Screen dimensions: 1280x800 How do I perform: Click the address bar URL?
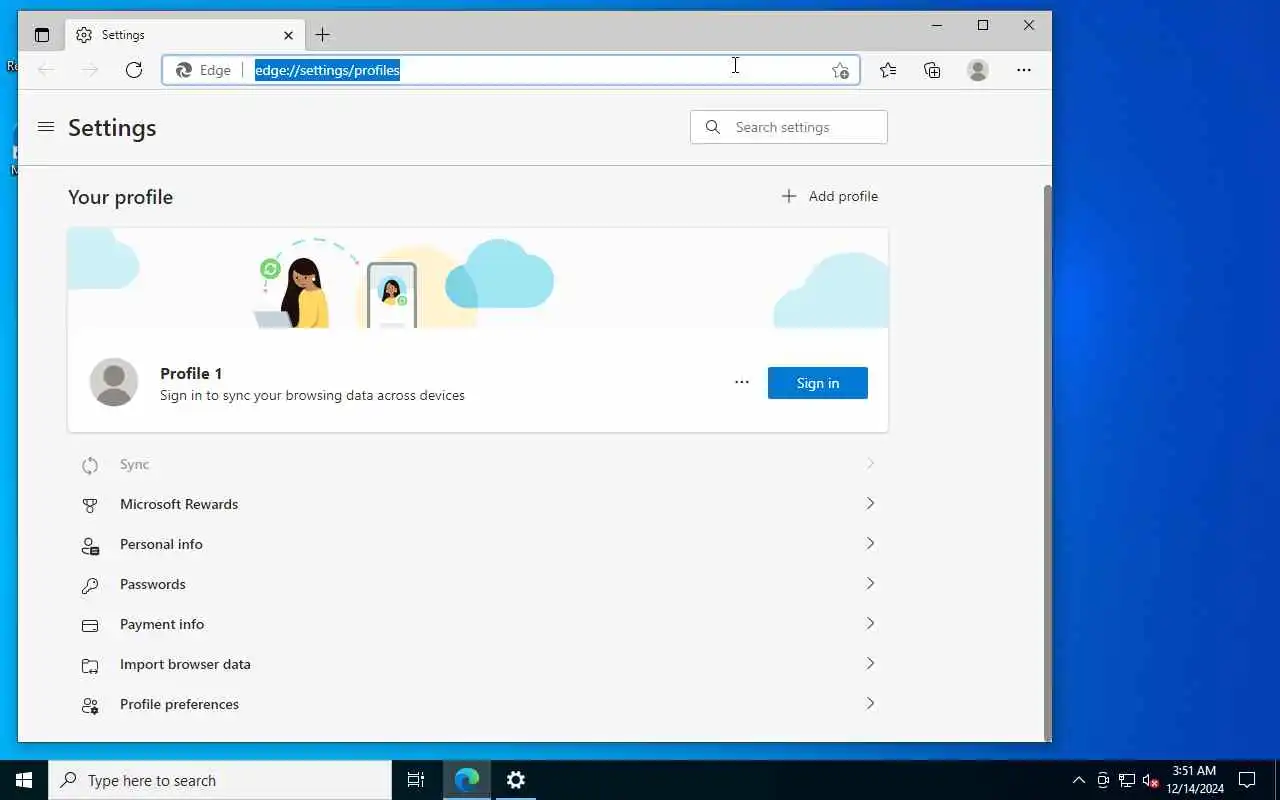(327, 70)
